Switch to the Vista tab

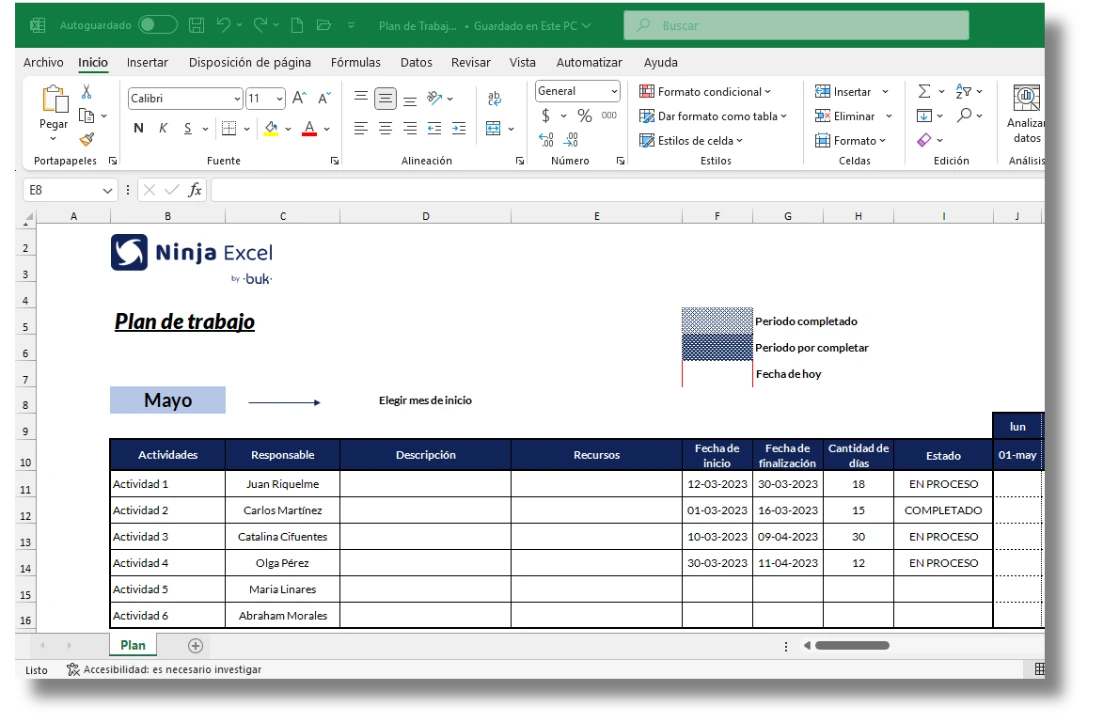[x=522, y=62]
